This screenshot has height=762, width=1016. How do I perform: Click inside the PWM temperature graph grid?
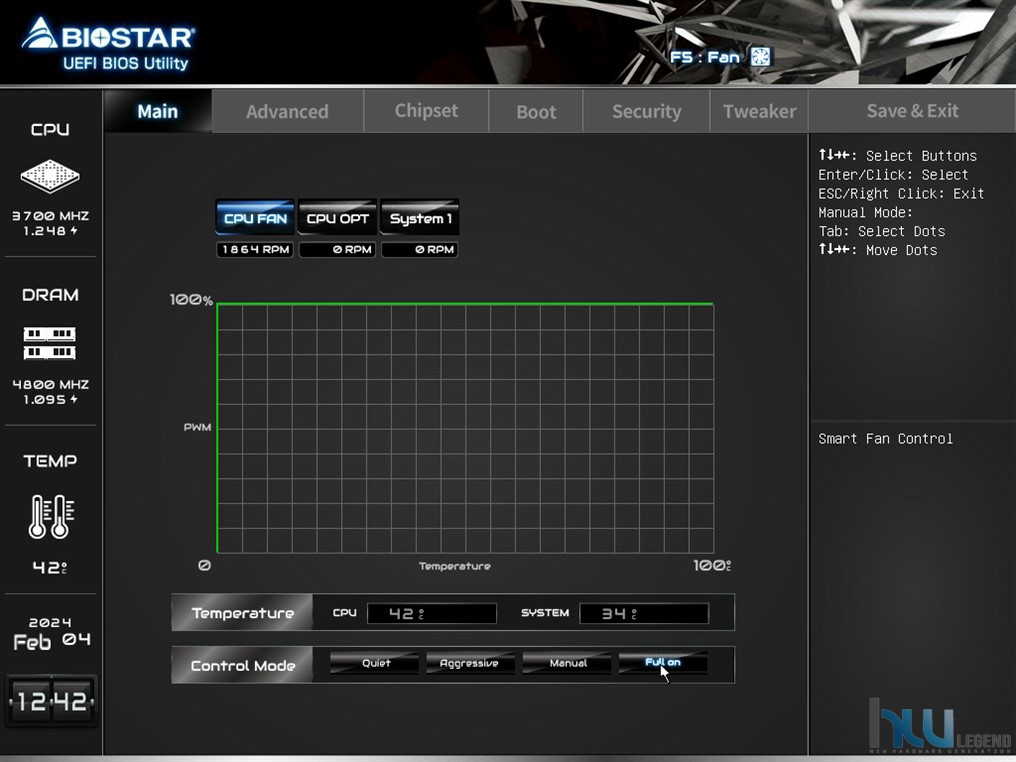pos(465,428)
